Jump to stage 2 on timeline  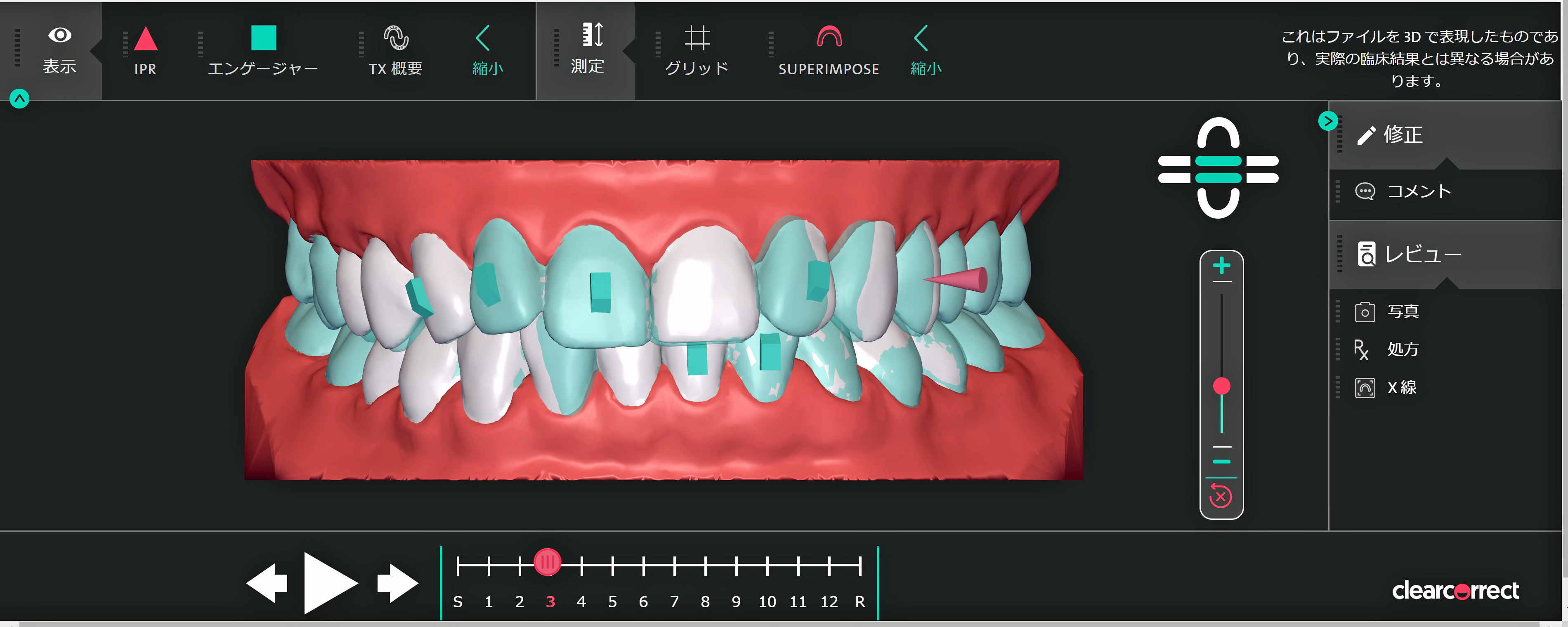click(x=519, y=601)
